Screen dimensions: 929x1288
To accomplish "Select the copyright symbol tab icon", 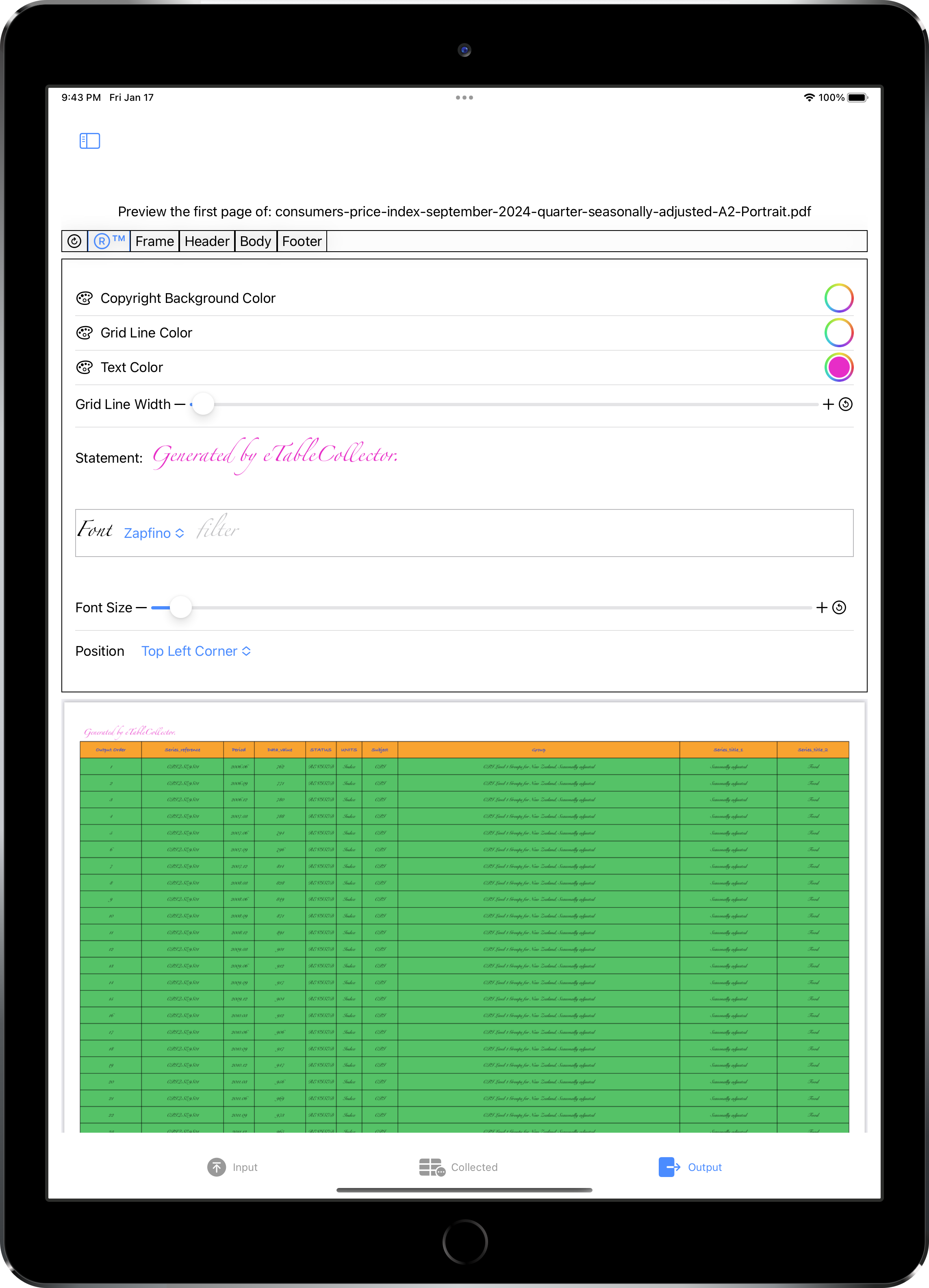I will point(74,241).
